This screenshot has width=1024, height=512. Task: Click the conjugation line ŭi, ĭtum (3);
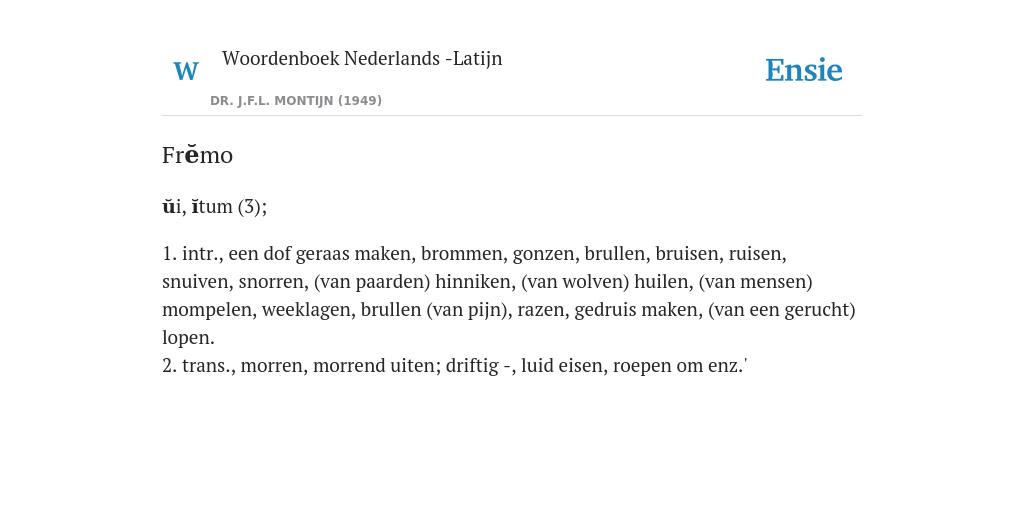tap(214, 206)
